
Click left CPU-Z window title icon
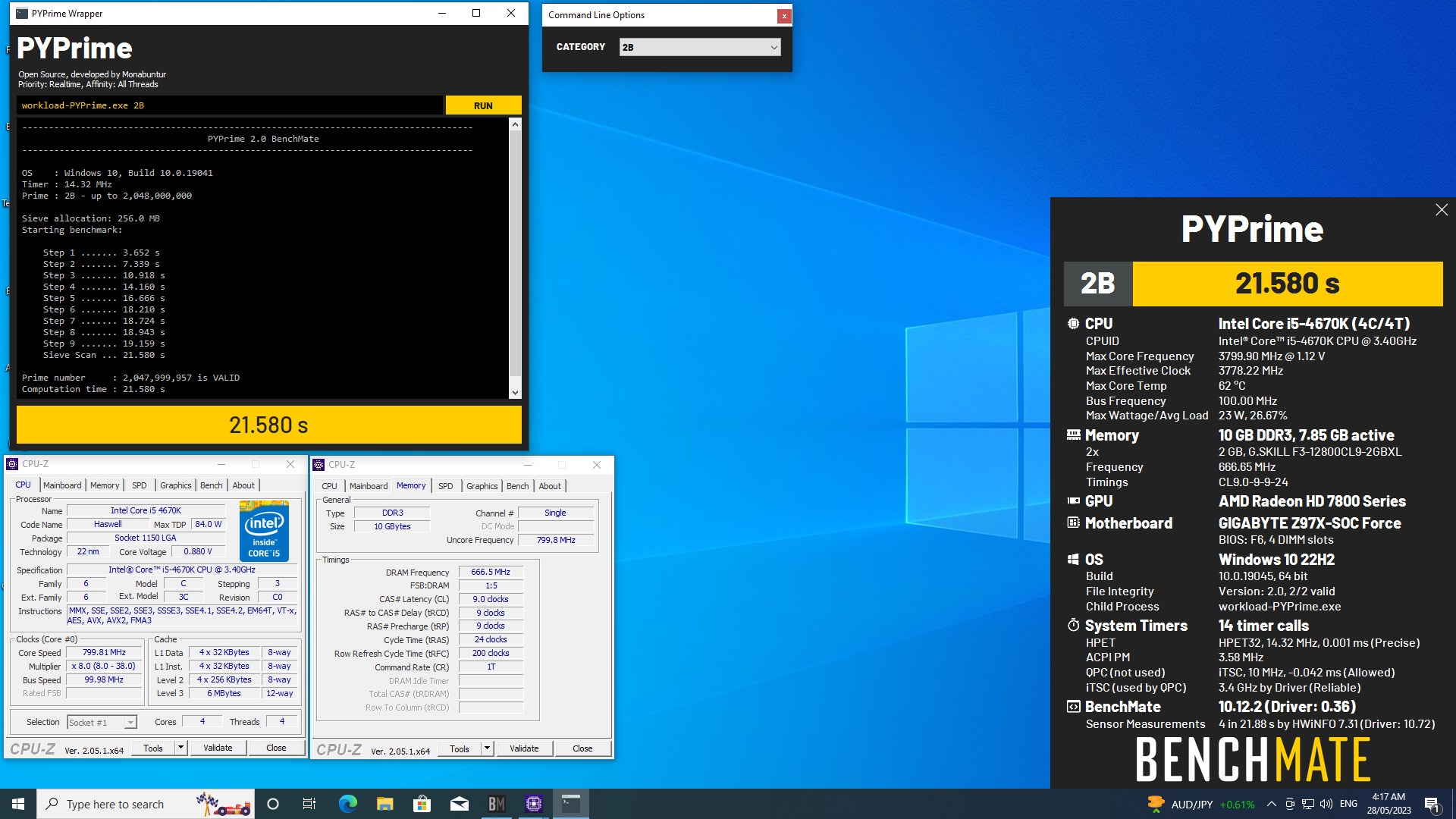pos(12,464)
